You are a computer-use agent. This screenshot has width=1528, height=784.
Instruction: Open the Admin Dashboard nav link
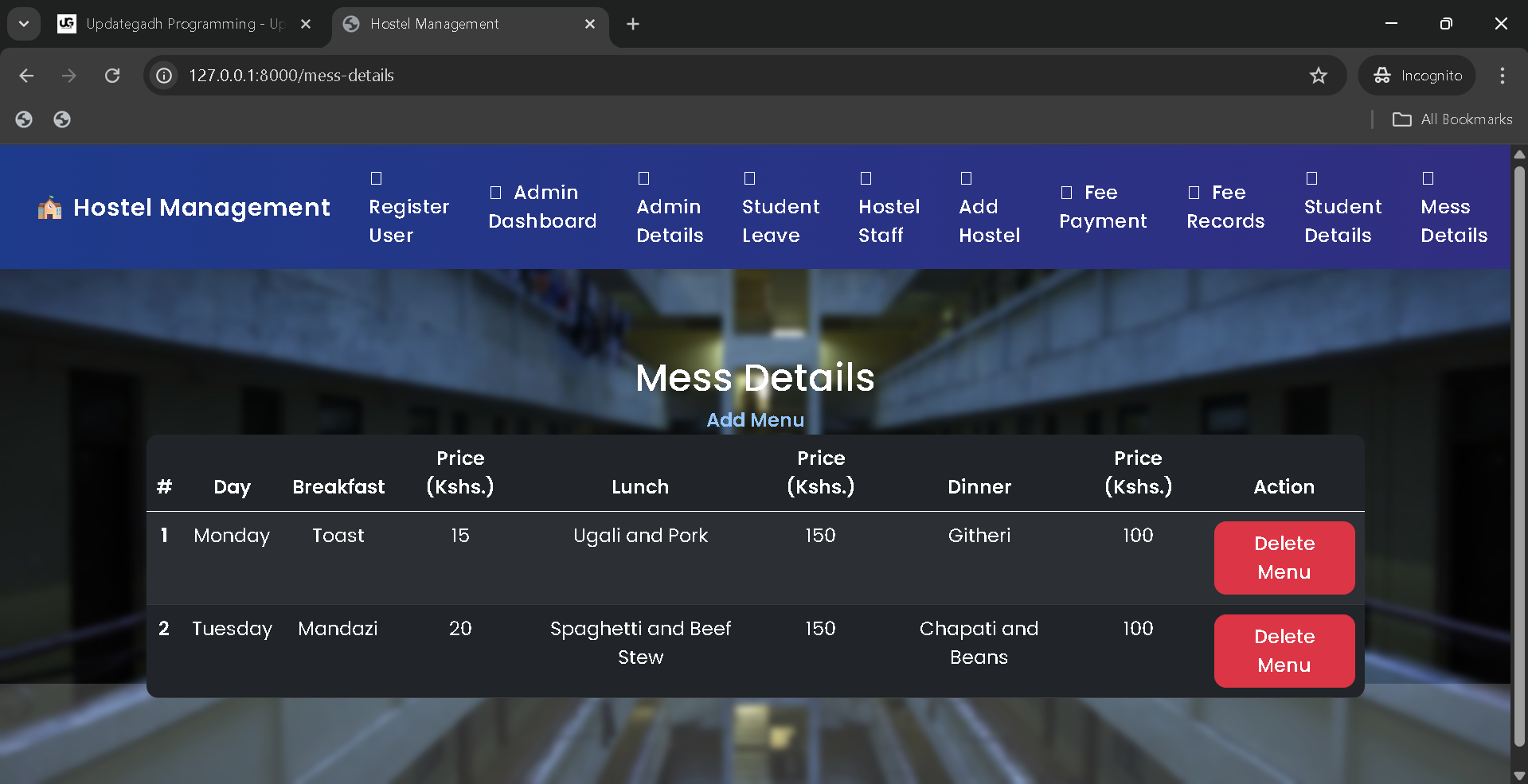[x=542, y=207]
